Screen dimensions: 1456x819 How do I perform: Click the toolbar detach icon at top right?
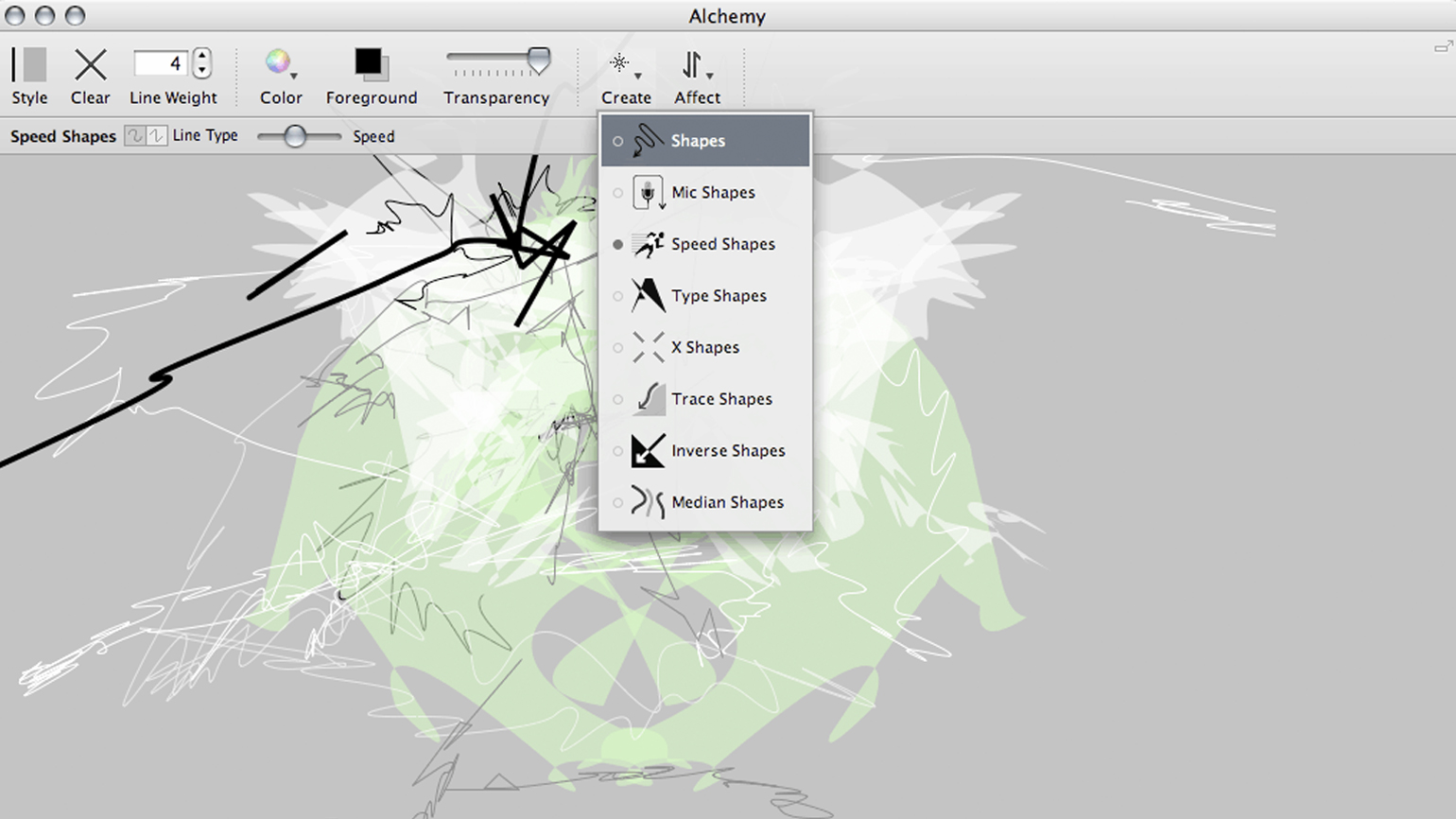coord(1443,46)
